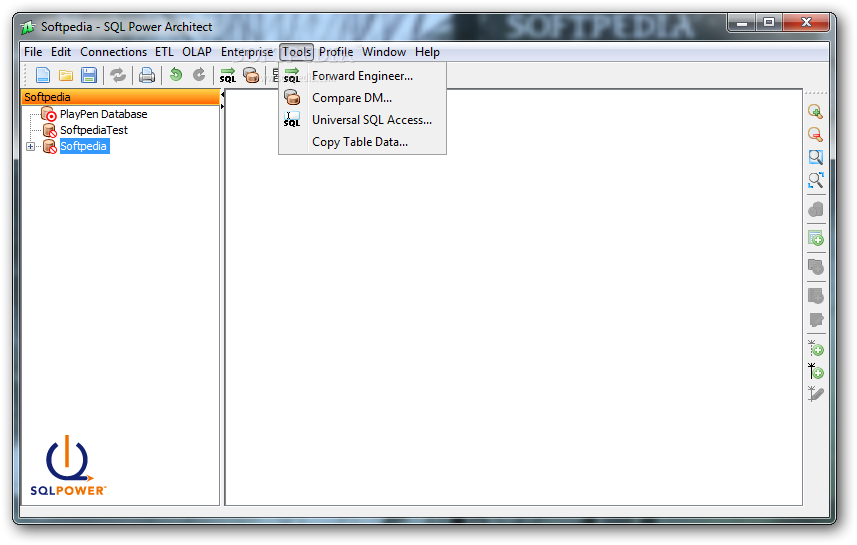The width and height of the screenshot is (857, 545).
Task: Click the Zoom Out magnifier icon
Action: 815,134
